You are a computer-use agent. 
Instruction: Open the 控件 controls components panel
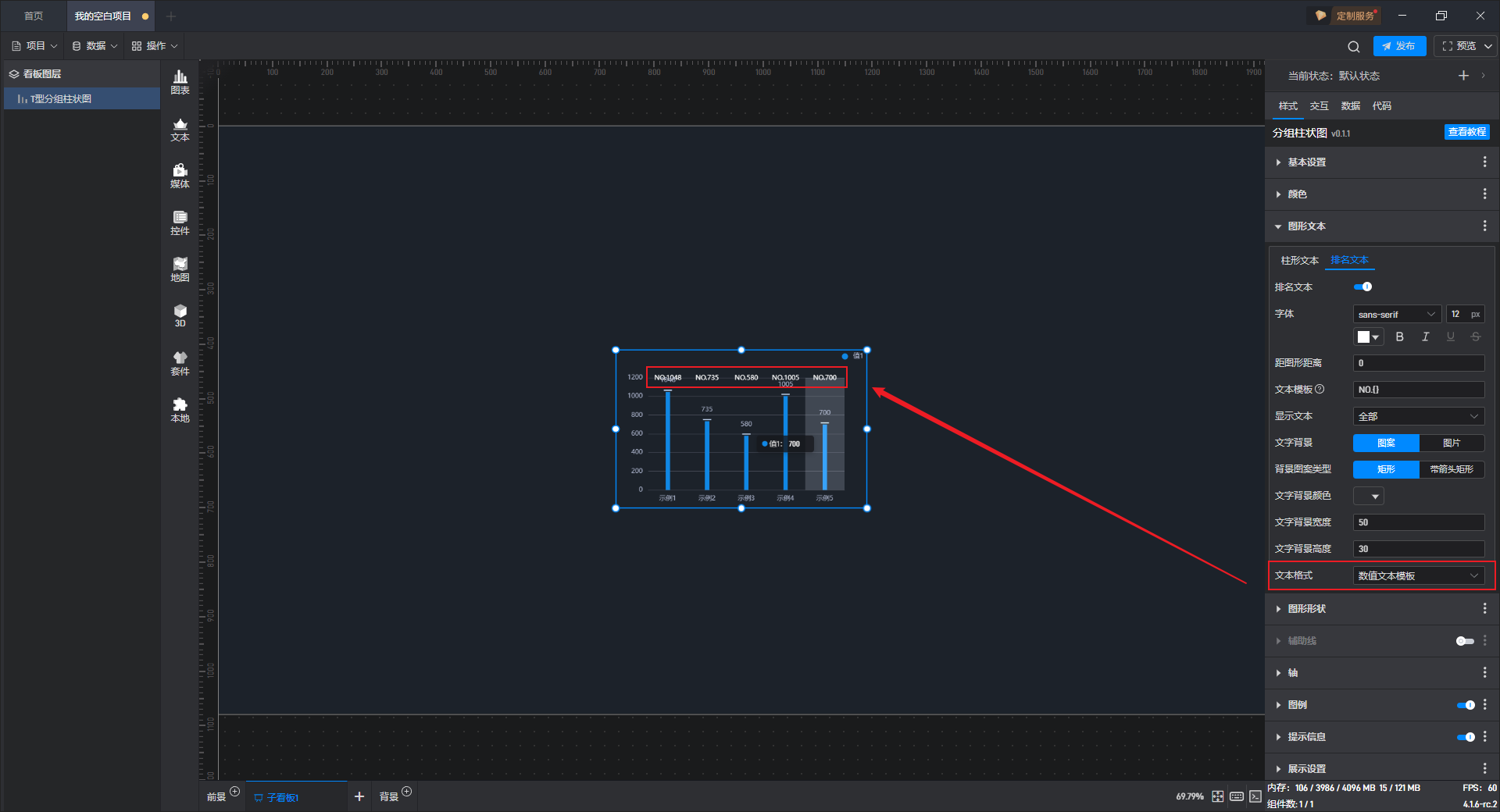(180, 223)
